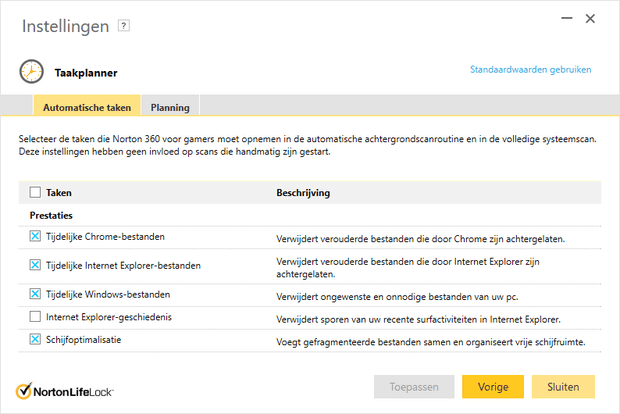The width and height of the screenshot is (620, 414).
Task: Uncheck Tijdelijke Windows-bestanden checkbox
Action: [x=35, y=294]
